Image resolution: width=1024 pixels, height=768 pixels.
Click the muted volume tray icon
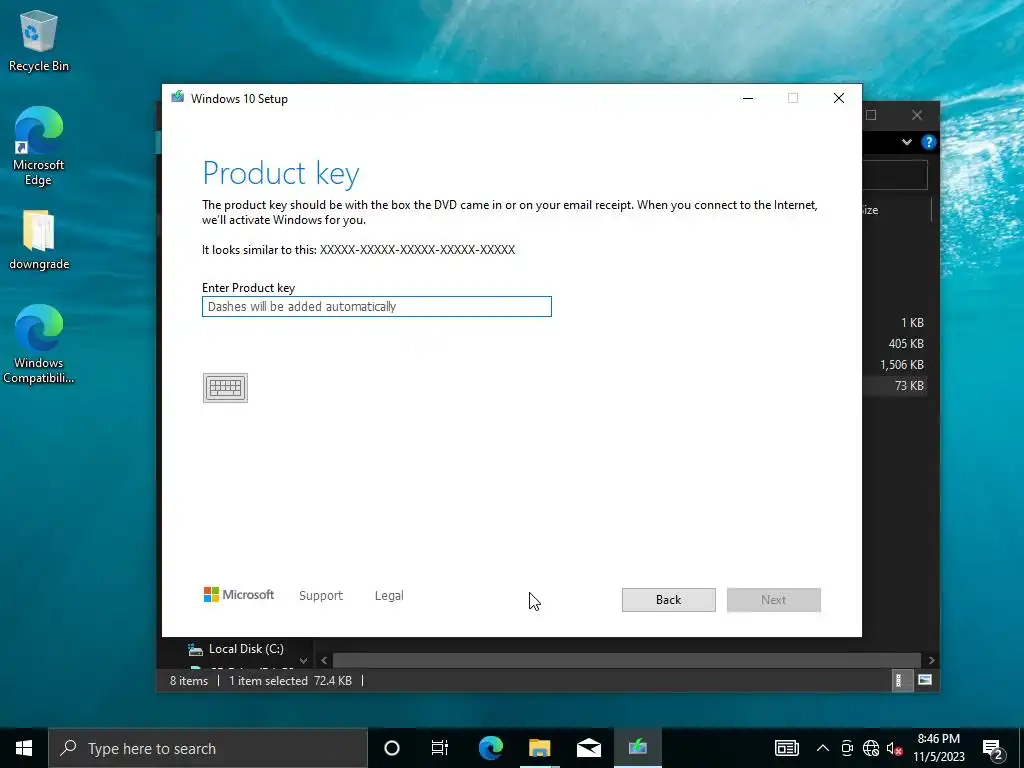pyautogui.click(x=894, y=748)
